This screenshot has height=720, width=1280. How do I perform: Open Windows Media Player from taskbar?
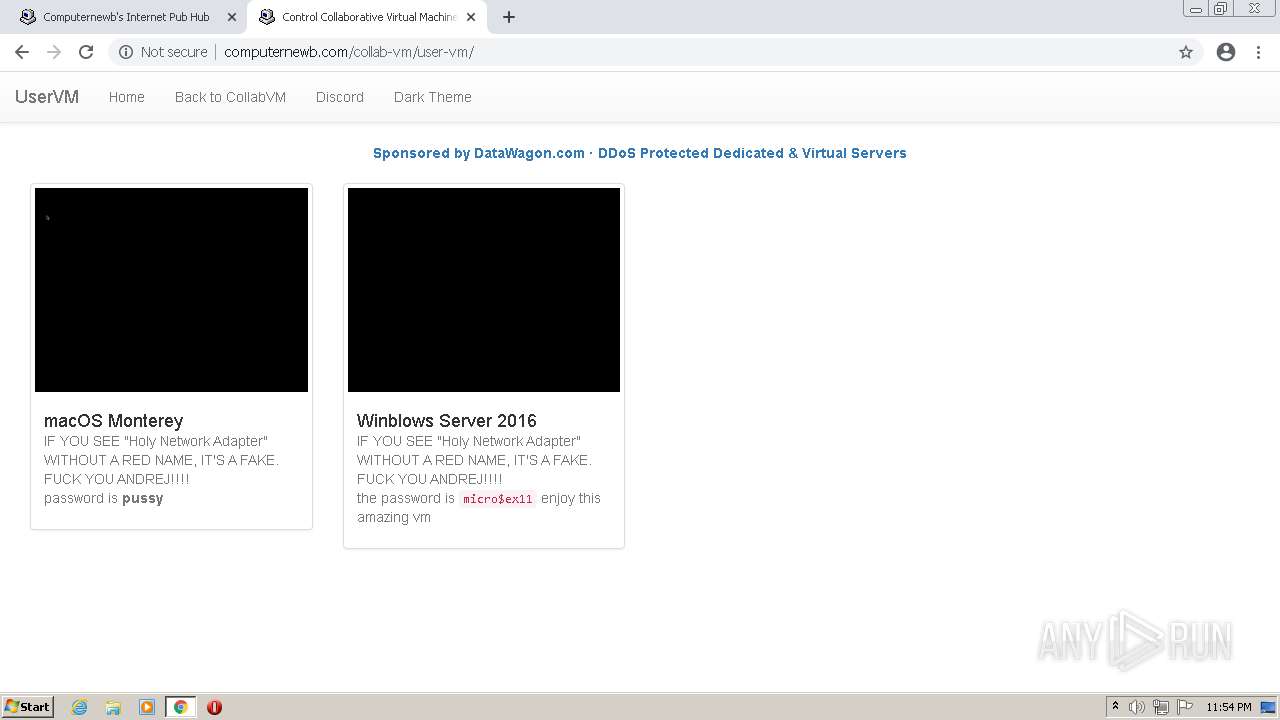pos(147,707)
